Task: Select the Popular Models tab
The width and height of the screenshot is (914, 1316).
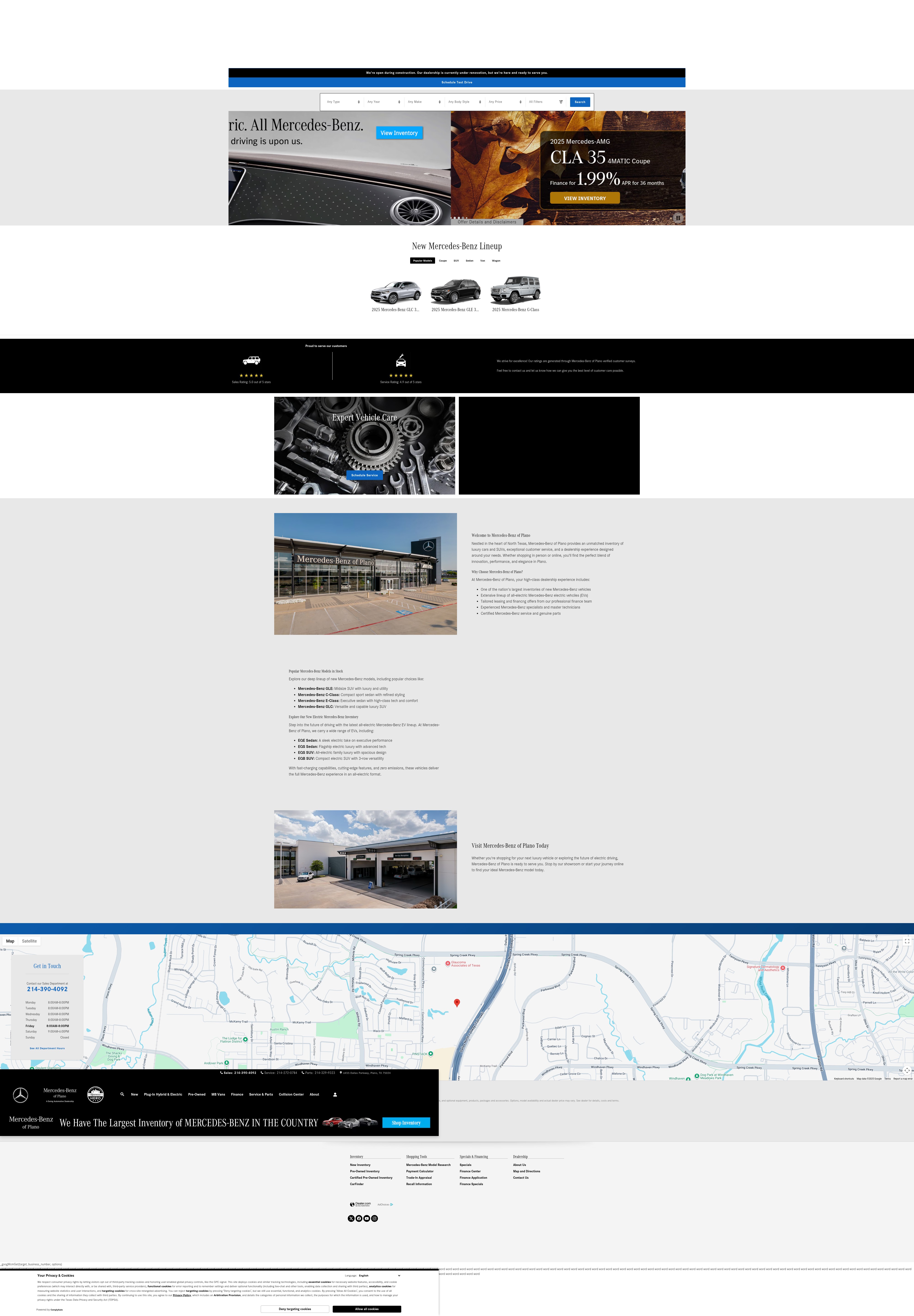Action: coord(423,260)
